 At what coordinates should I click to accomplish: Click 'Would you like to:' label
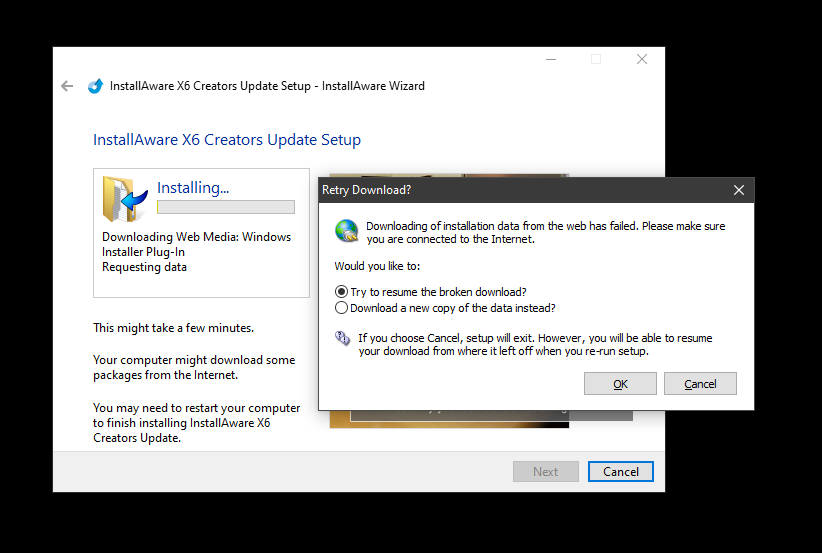pyautogui.click(x=377, y=266)
